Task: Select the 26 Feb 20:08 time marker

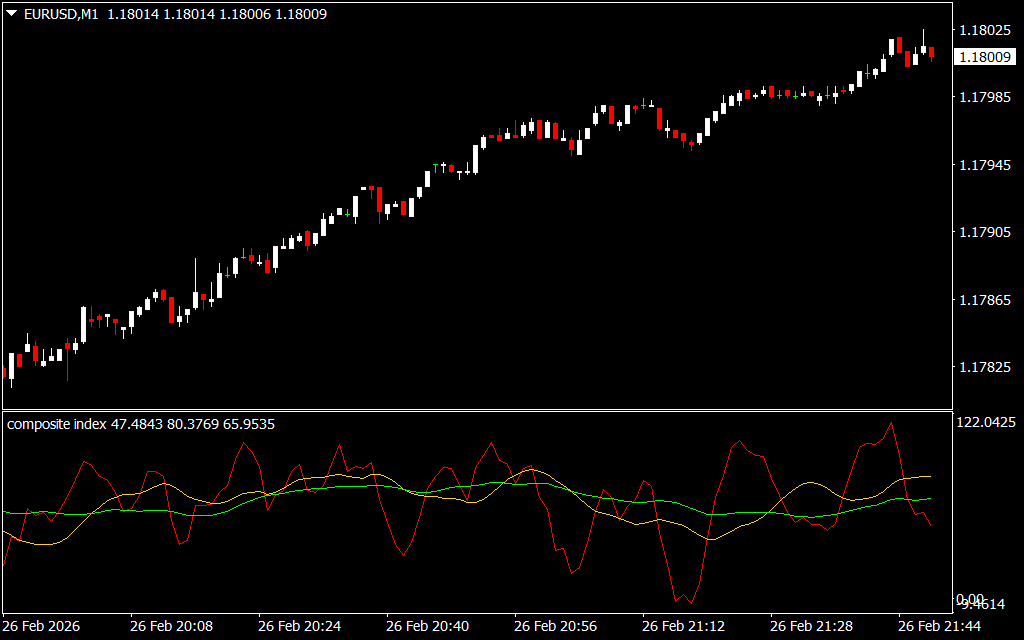Action: coord(171,626)
